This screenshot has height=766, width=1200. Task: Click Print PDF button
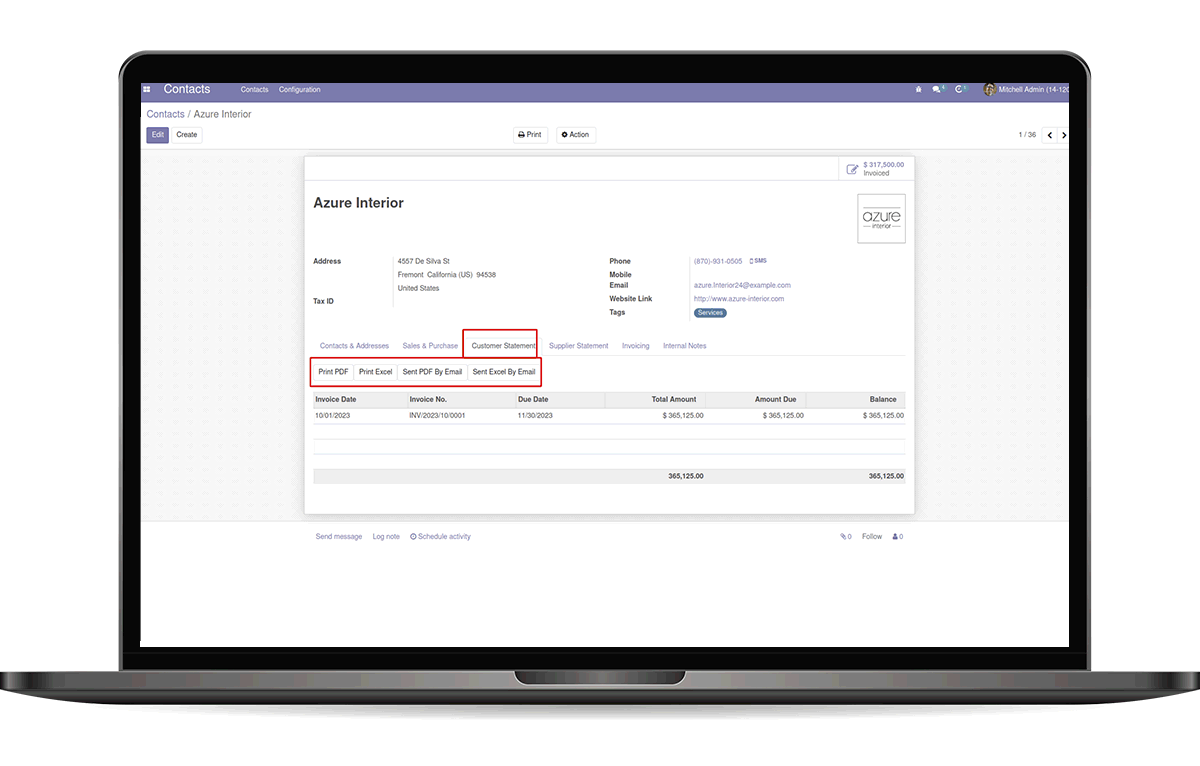click(334, 372)
